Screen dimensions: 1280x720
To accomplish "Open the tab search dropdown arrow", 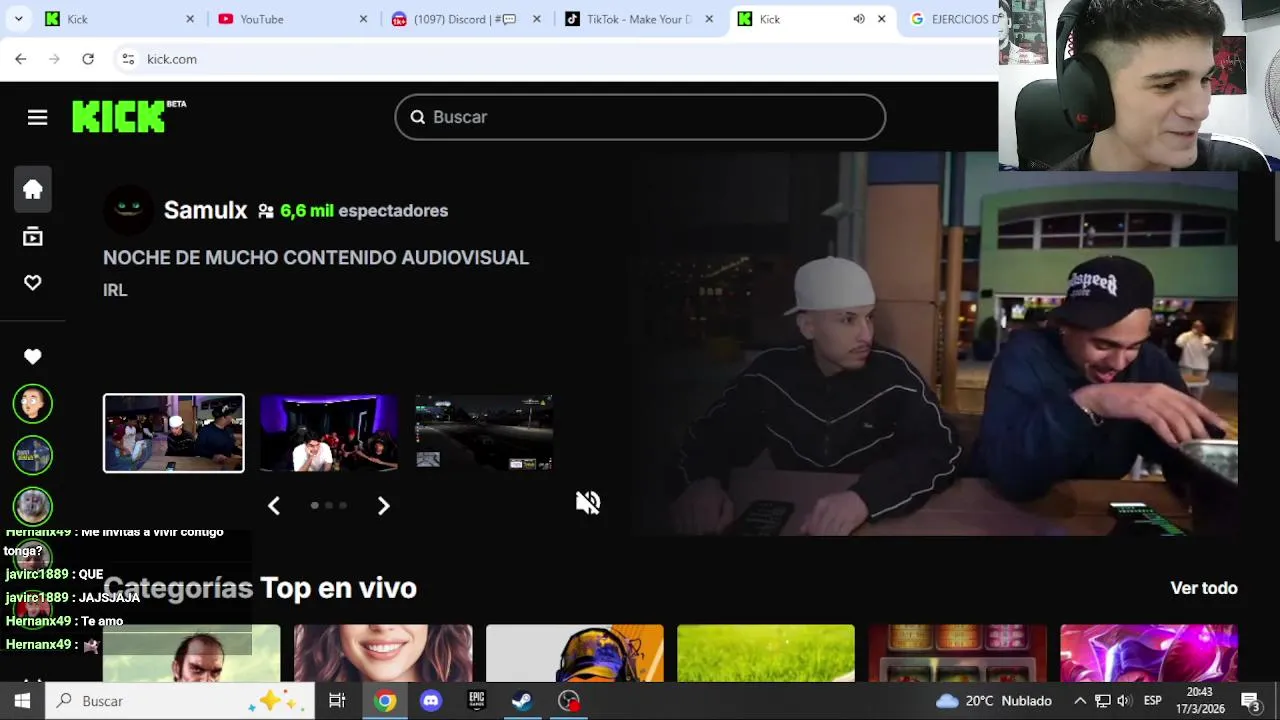I will (19, 19).
